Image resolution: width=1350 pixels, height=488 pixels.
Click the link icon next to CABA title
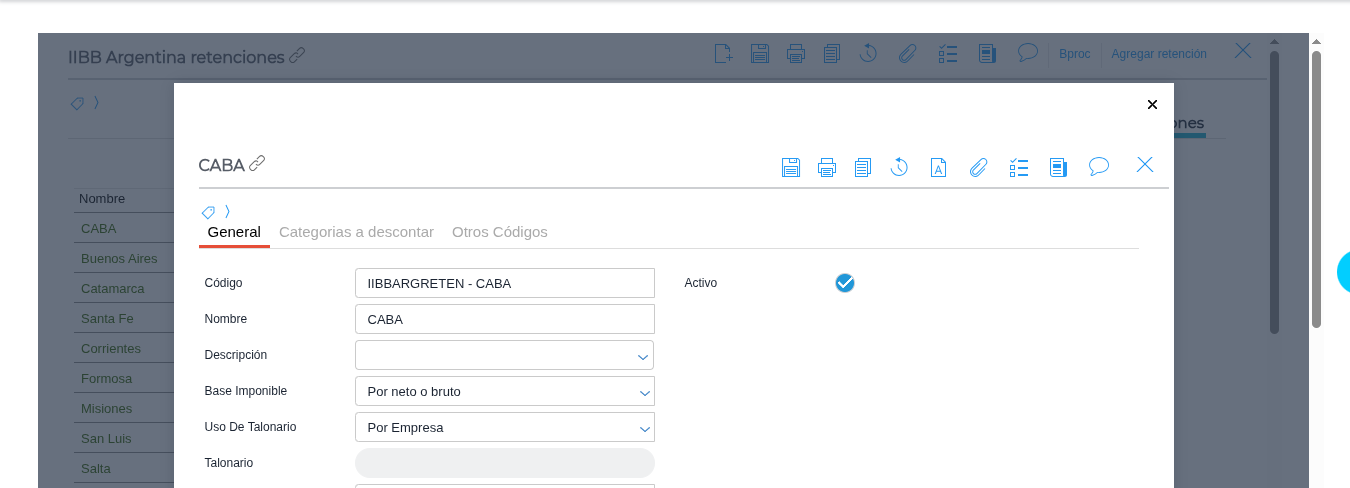[257, 163]
